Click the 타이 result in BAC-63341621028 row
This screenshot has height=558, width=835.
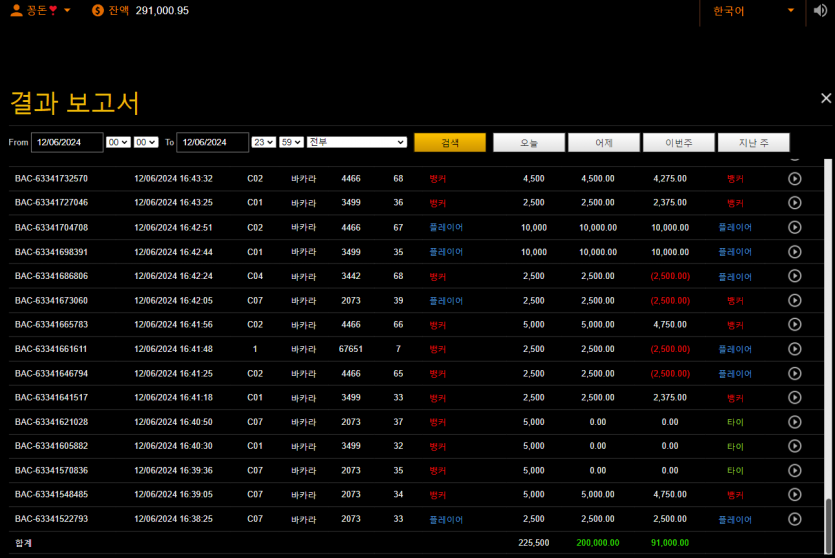click(x=735, y=422)
